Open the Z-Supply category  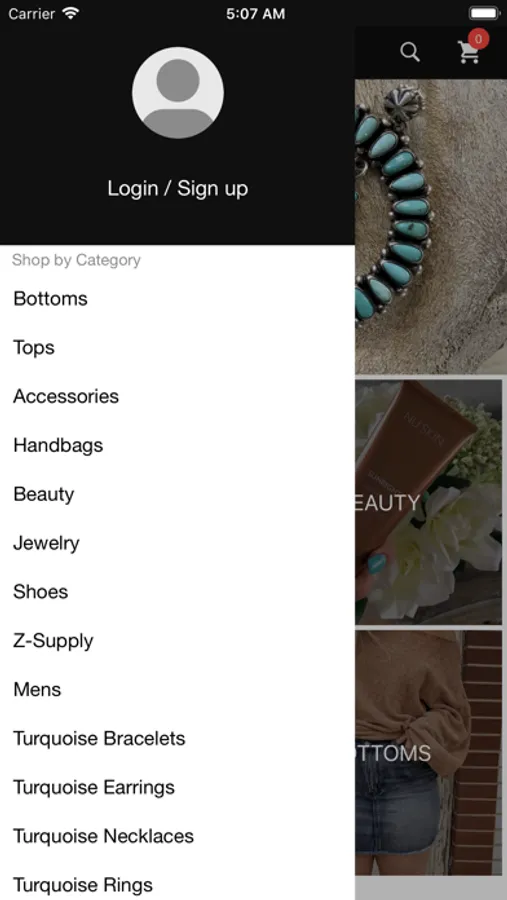[177, 641]
